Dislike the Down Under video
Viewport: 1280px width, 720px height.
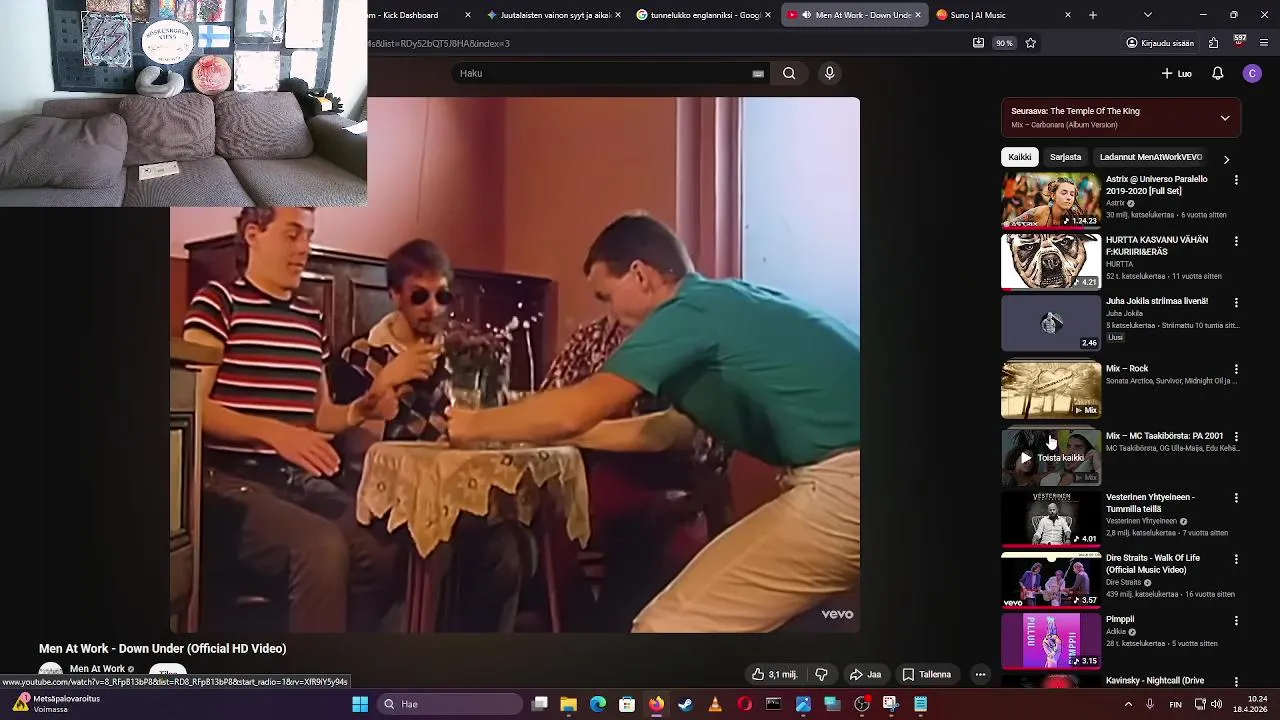pos(821,674)
